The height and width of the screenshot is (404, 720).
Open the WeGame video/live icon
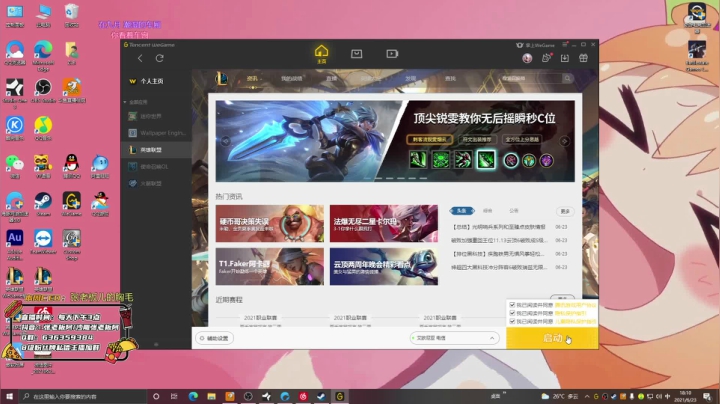(392, 54)
